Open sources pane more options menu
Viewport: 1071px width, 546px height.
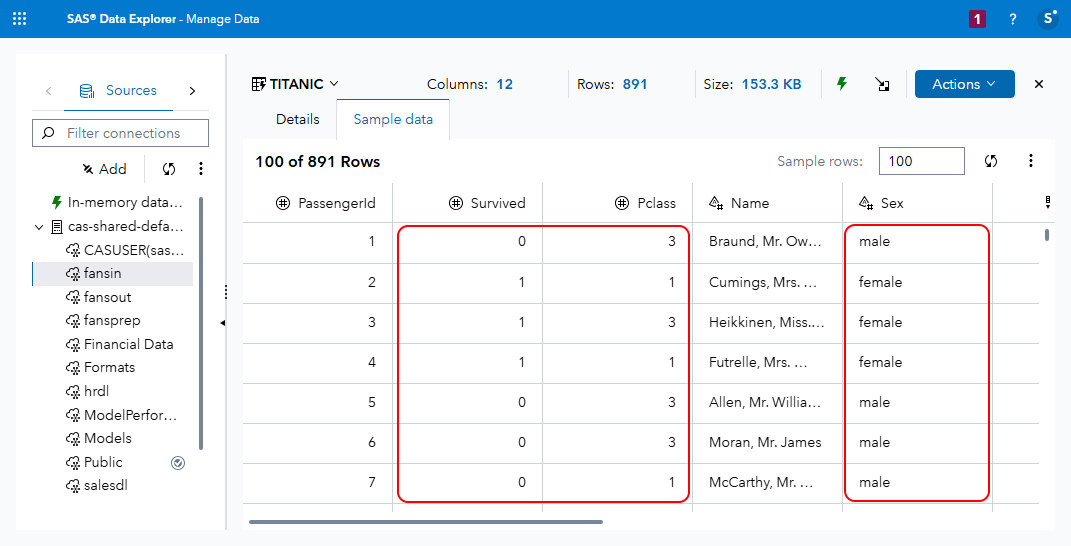pos(201,169)
